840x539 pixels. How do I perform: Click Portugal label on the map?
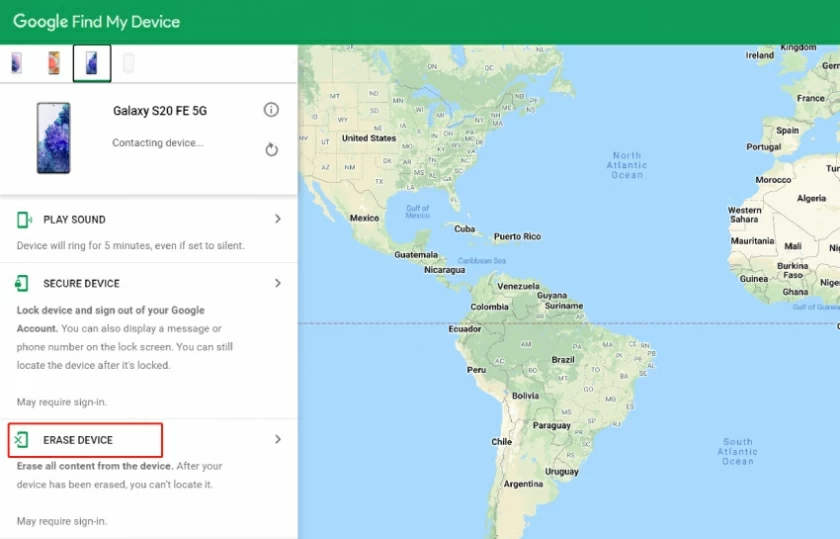[x=763, y=147]
